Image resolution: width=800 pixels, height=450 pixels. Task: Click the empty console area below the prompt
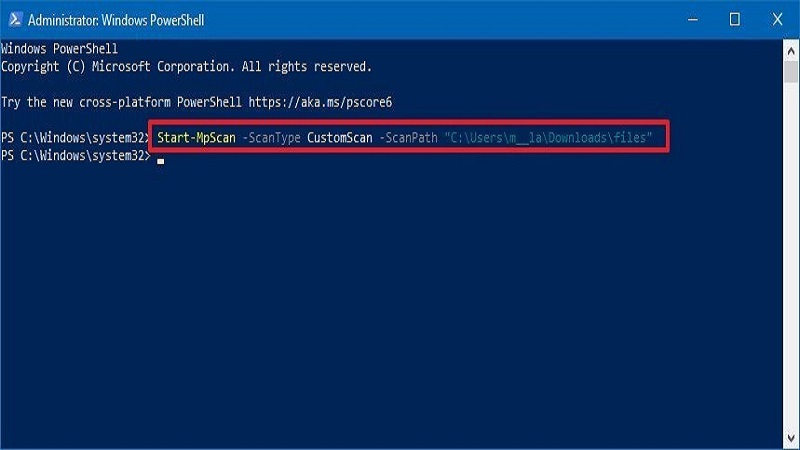tap(400, 300)
